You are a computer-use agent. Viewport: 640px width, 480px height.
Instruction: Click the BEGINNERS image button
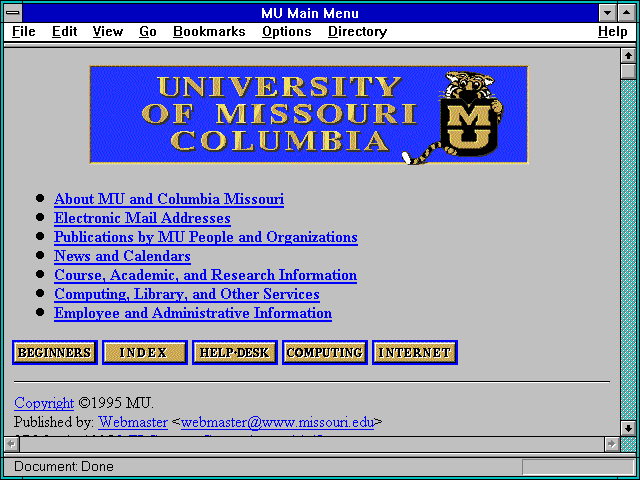[55, 352]
